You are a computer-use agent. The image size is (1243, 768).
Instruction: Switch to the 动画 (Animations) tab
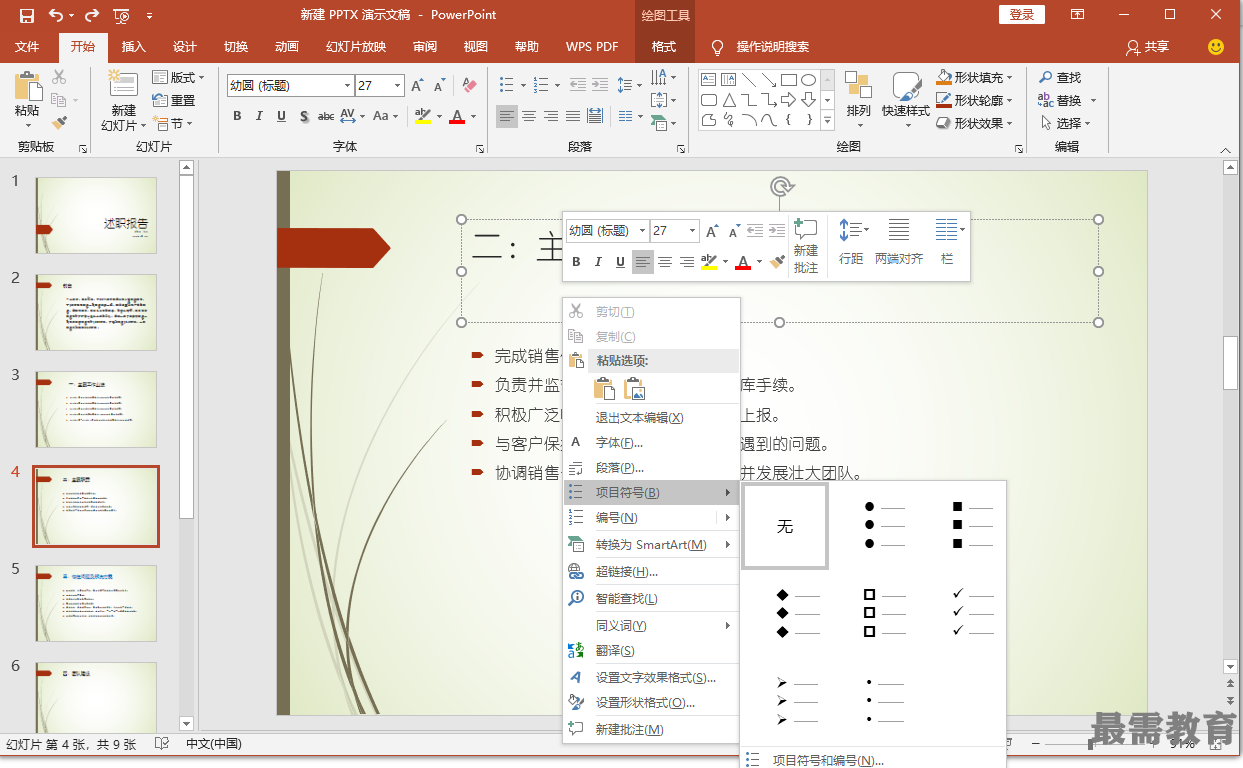coord(286,47)
